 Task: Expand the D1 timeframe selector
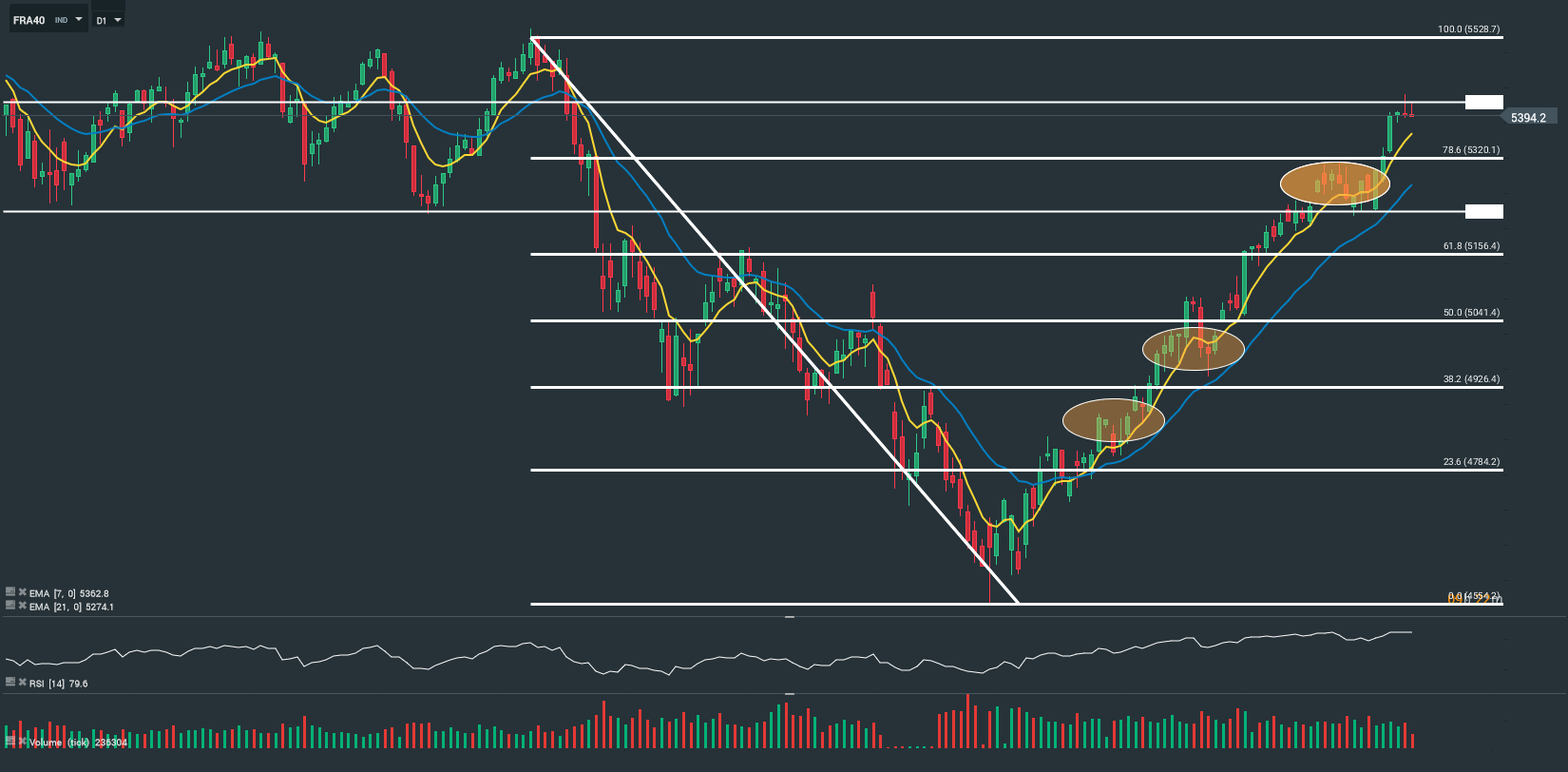[118, 20]
